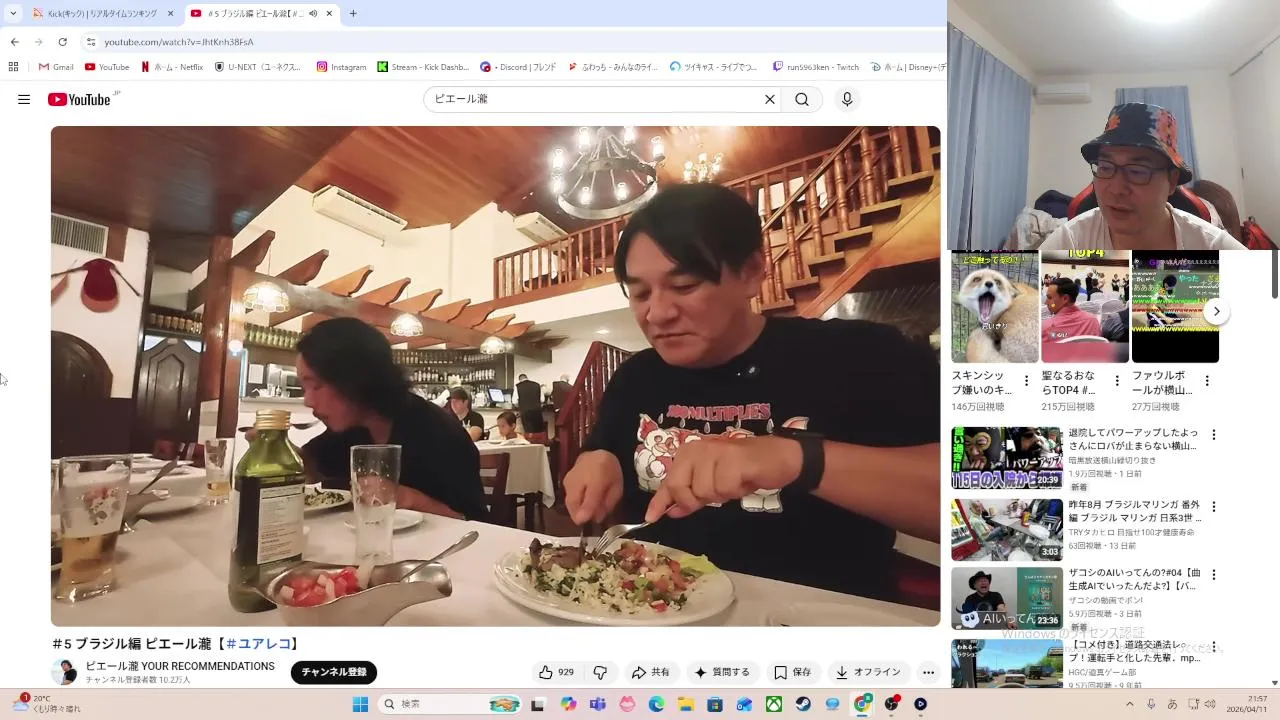Open 昨年8月 ブラジルマリンガ video title
The image size is (1280, 720).
(1134, 512)
